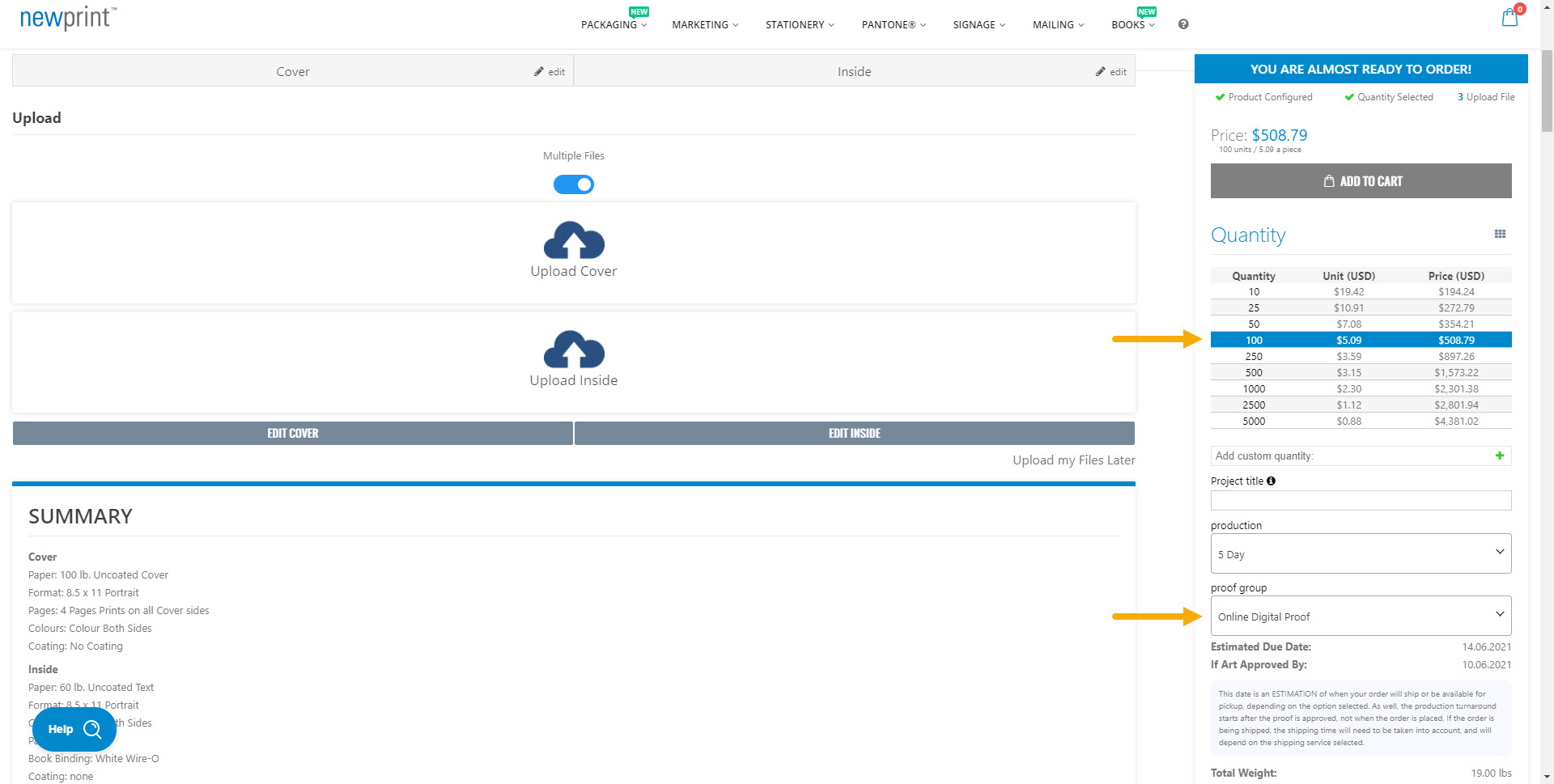Image resolution: width=1554 pixels, height=784 pixels.
Task: Click the $508.79 price value
Action: click(1279, 135)
